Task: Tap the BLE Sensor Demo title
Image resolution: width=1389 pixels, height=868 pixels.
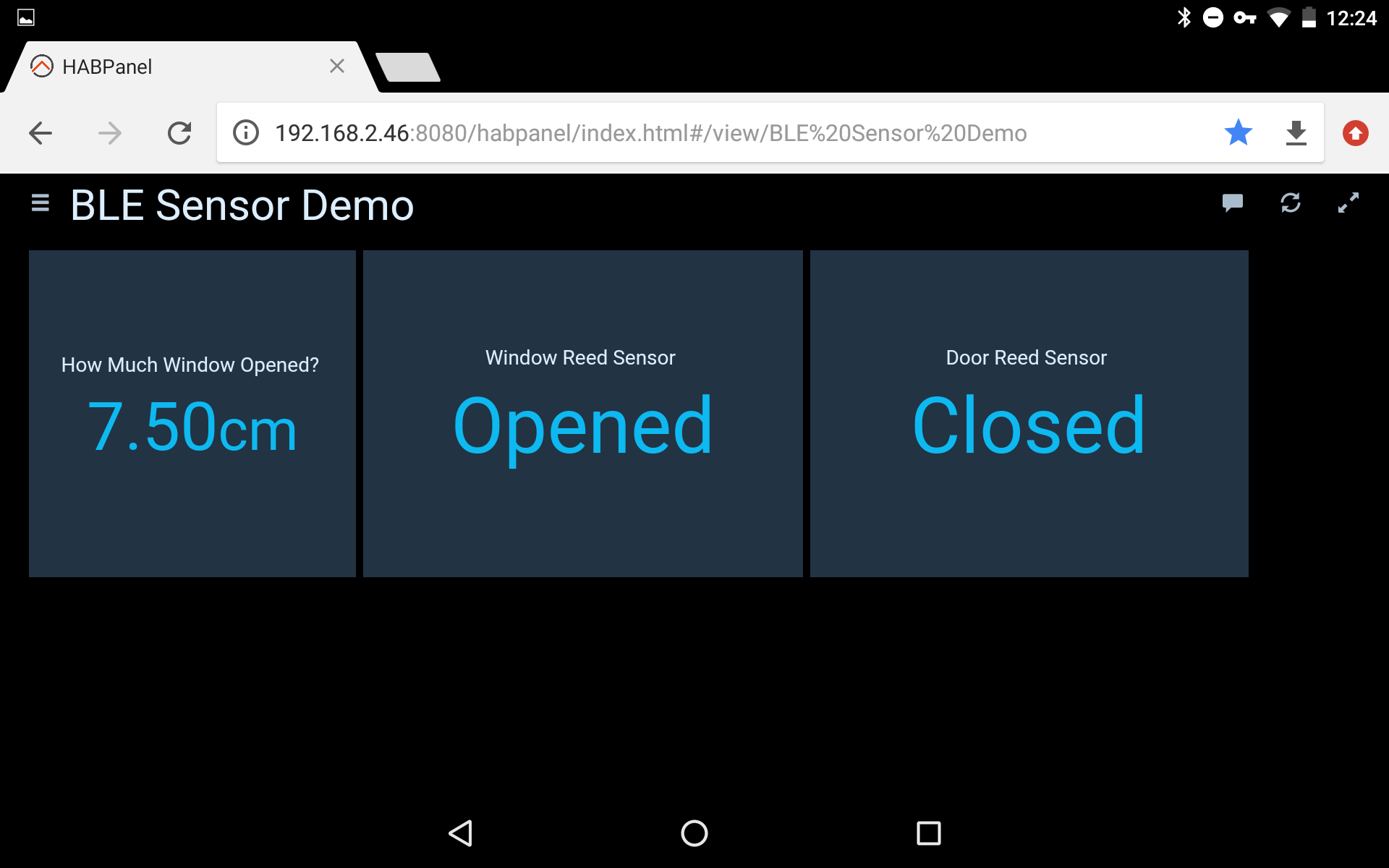Action: (x=242, y=205)
